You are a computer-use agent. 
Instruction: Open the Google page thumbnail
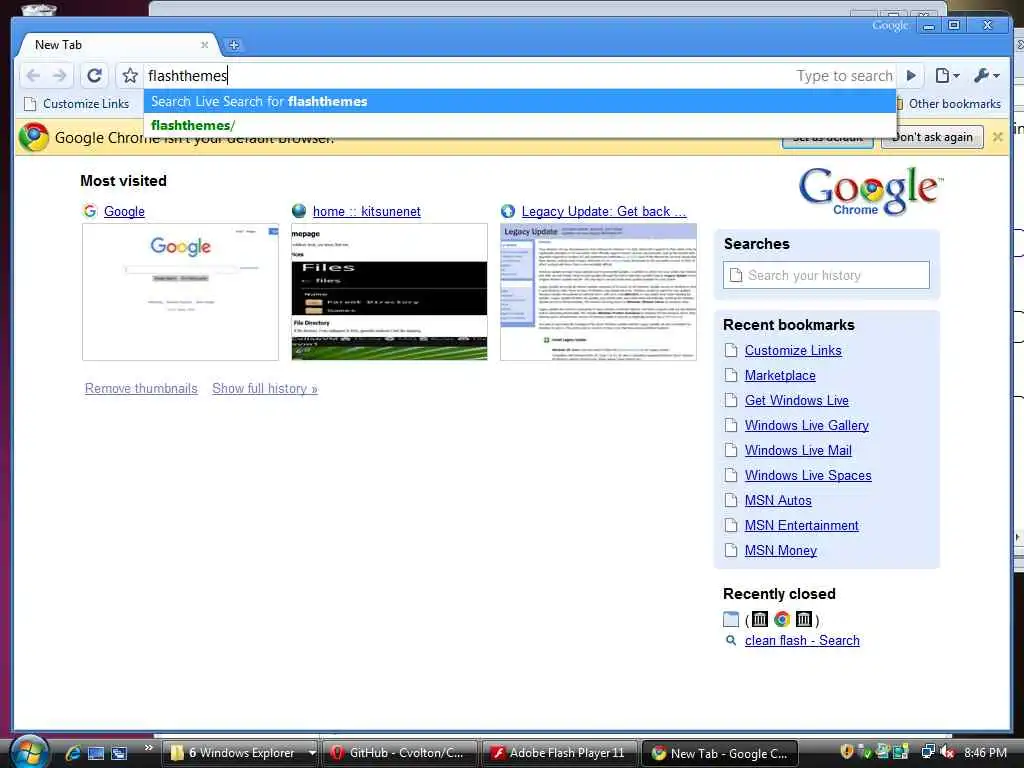click(180, 292)
